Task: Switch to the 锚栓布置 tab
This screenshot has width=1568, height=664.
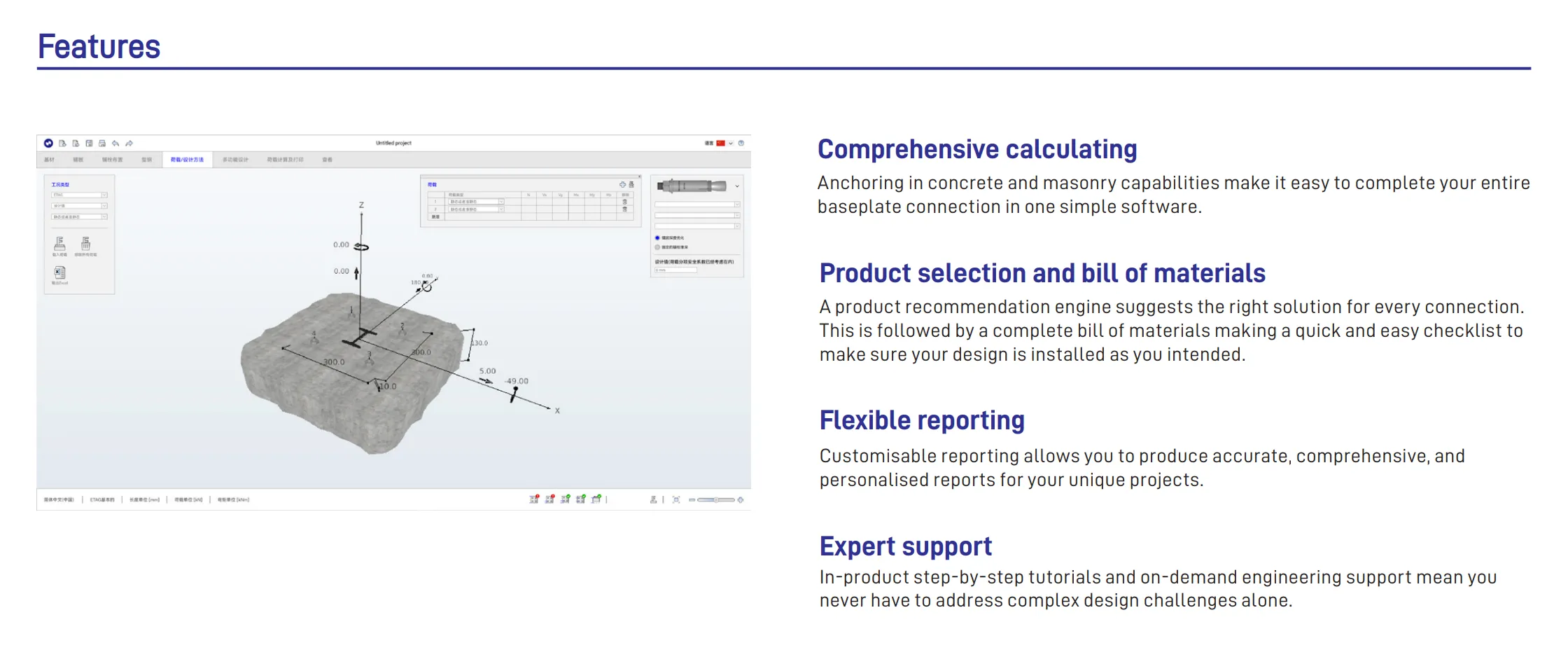Action: pyautogui.click(x=112, y=160)
